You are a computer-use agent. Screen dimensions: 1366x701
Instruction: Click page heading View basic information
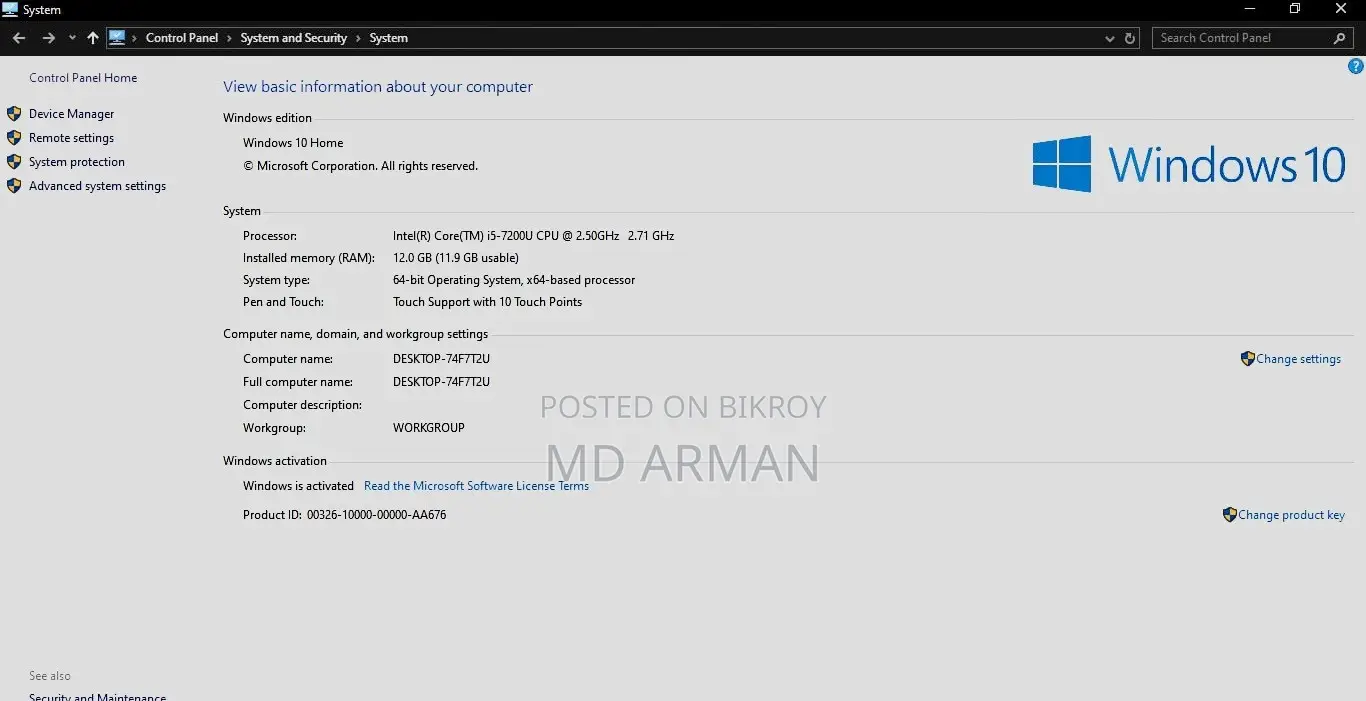378,87
